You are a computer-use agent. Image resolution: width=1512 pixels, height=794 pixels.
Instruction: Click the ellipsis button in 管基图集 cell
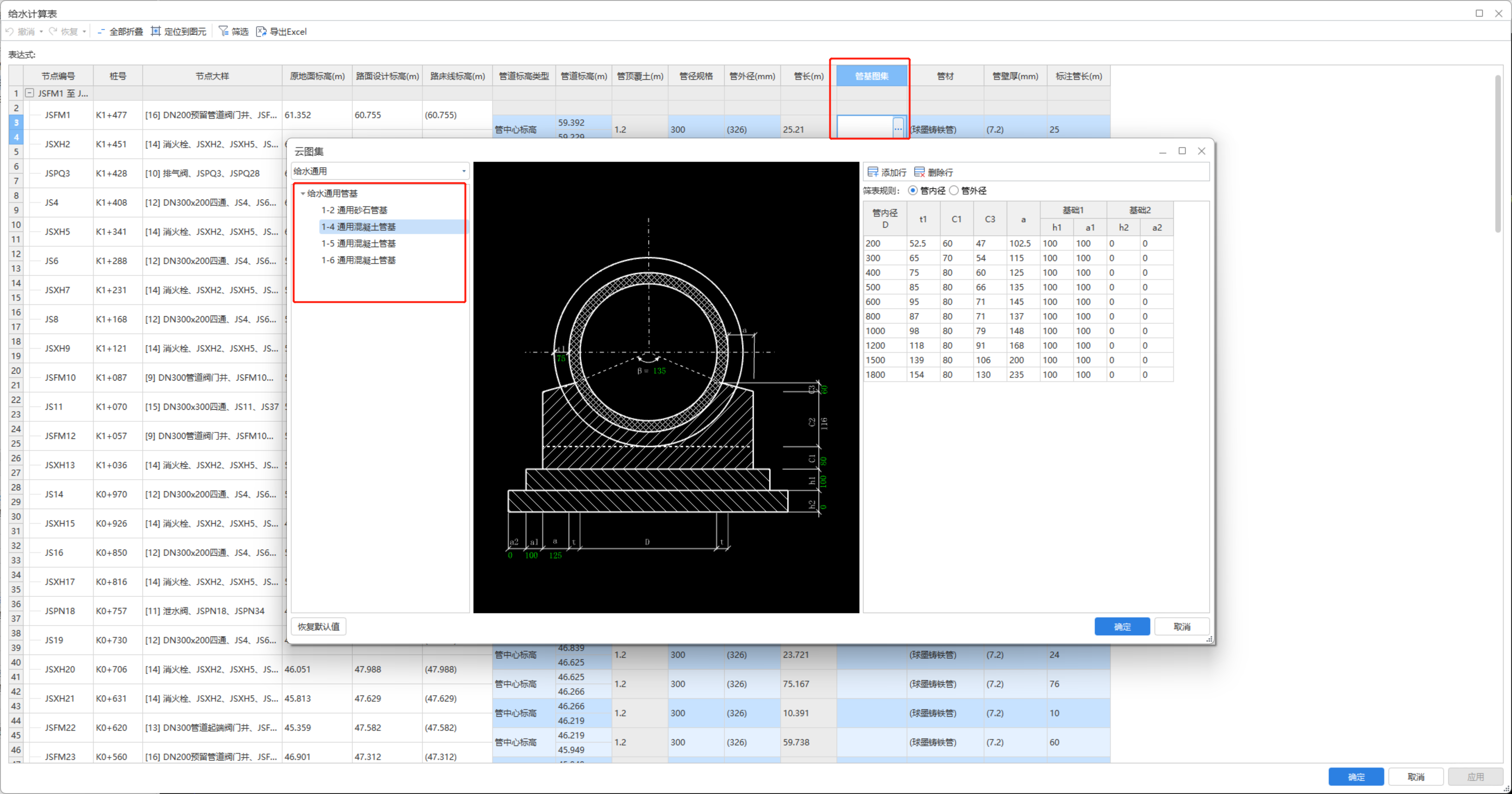coord(897,128)
